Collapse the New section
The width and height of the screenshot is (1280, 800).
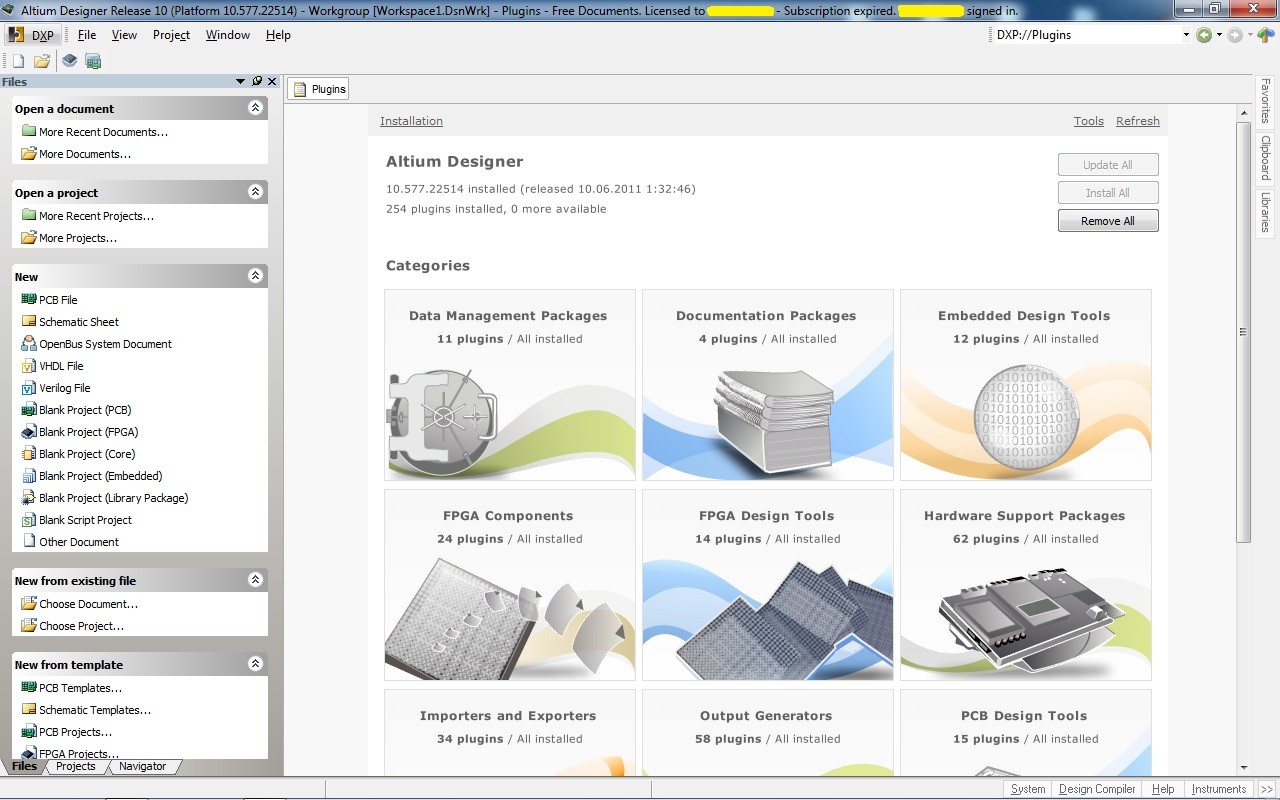255,276
